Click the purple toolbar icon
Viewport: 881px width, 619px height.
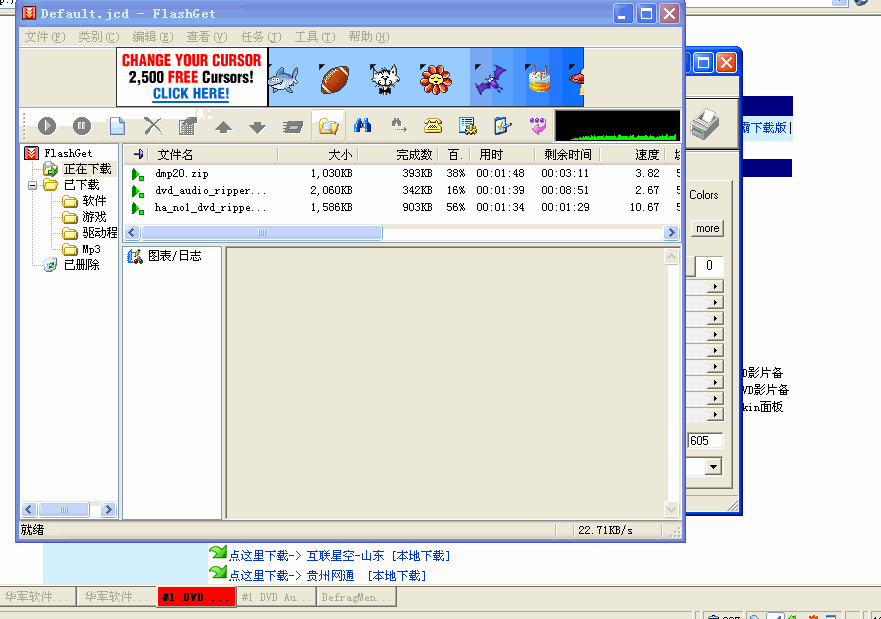pyautogui.click(x=538, y=126)
